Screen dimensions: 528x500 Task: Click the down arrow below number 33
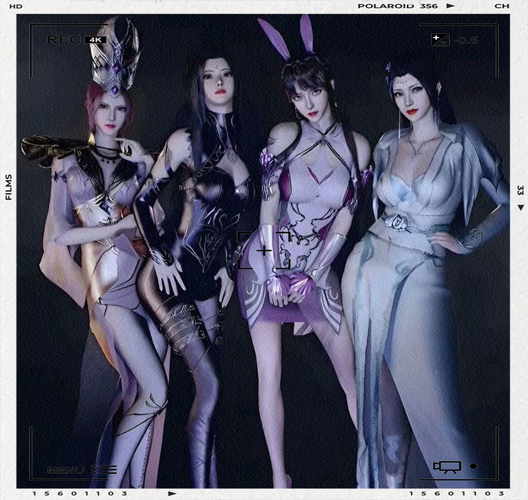tap(521, 207)
